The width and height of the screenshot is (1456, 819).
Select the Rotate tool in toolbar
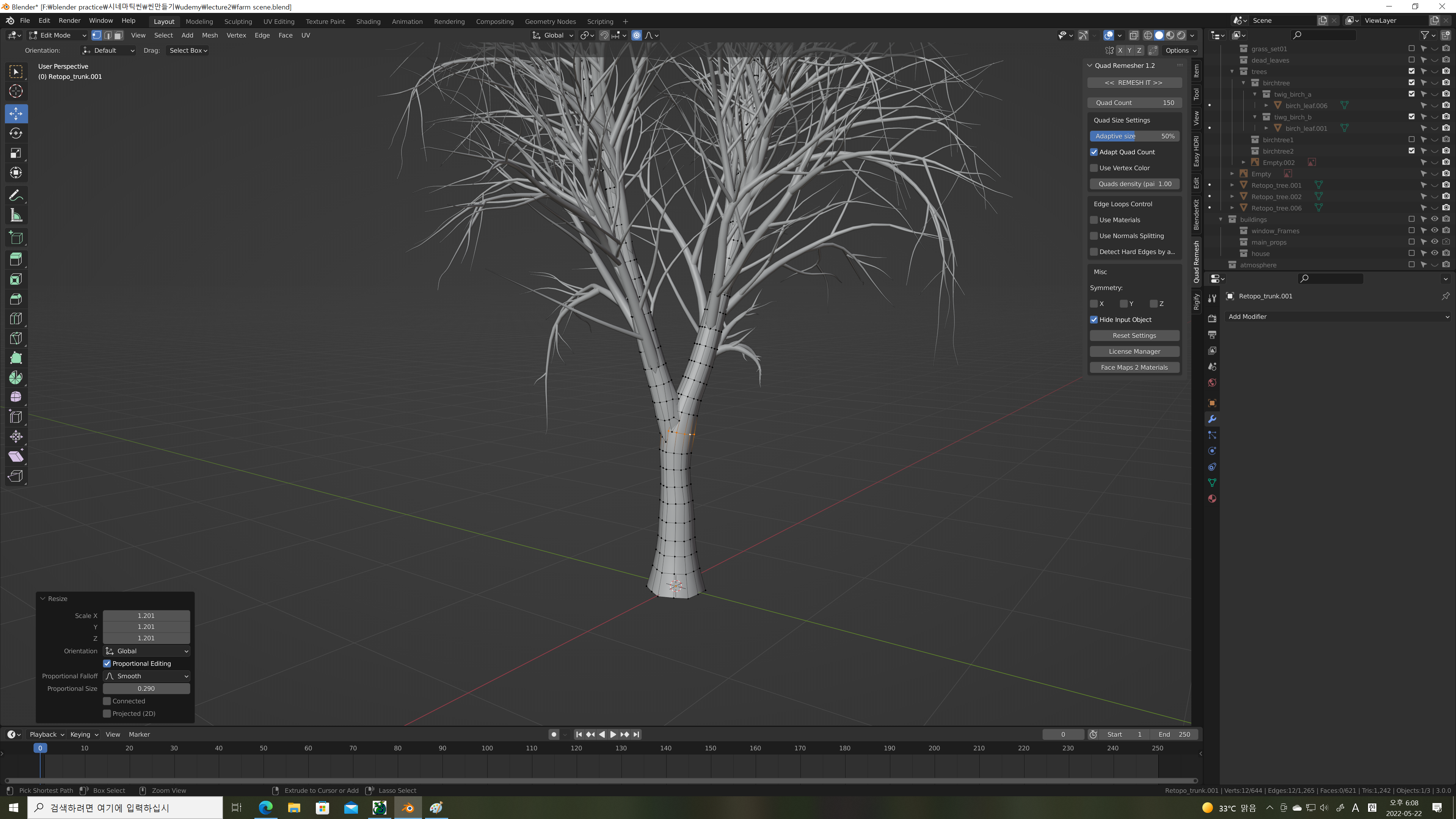[16, 133]
